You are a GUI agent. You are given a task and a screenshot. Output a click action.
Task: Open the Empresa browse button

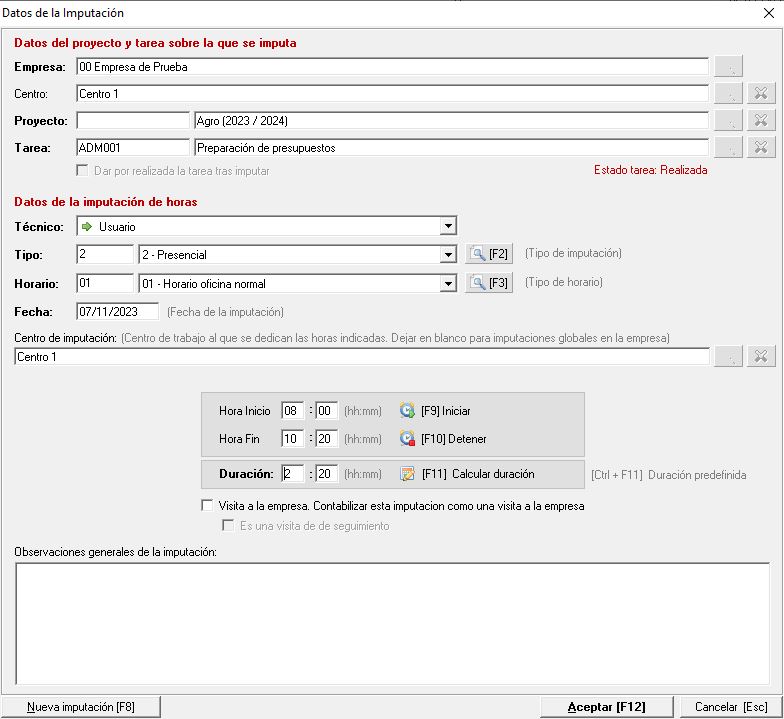731,67
